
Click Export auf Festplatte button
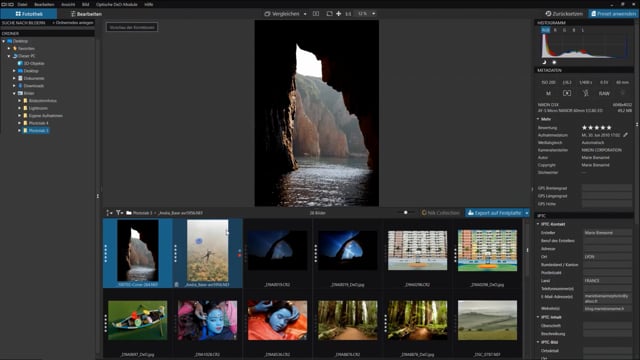click(x=494, y=213)
